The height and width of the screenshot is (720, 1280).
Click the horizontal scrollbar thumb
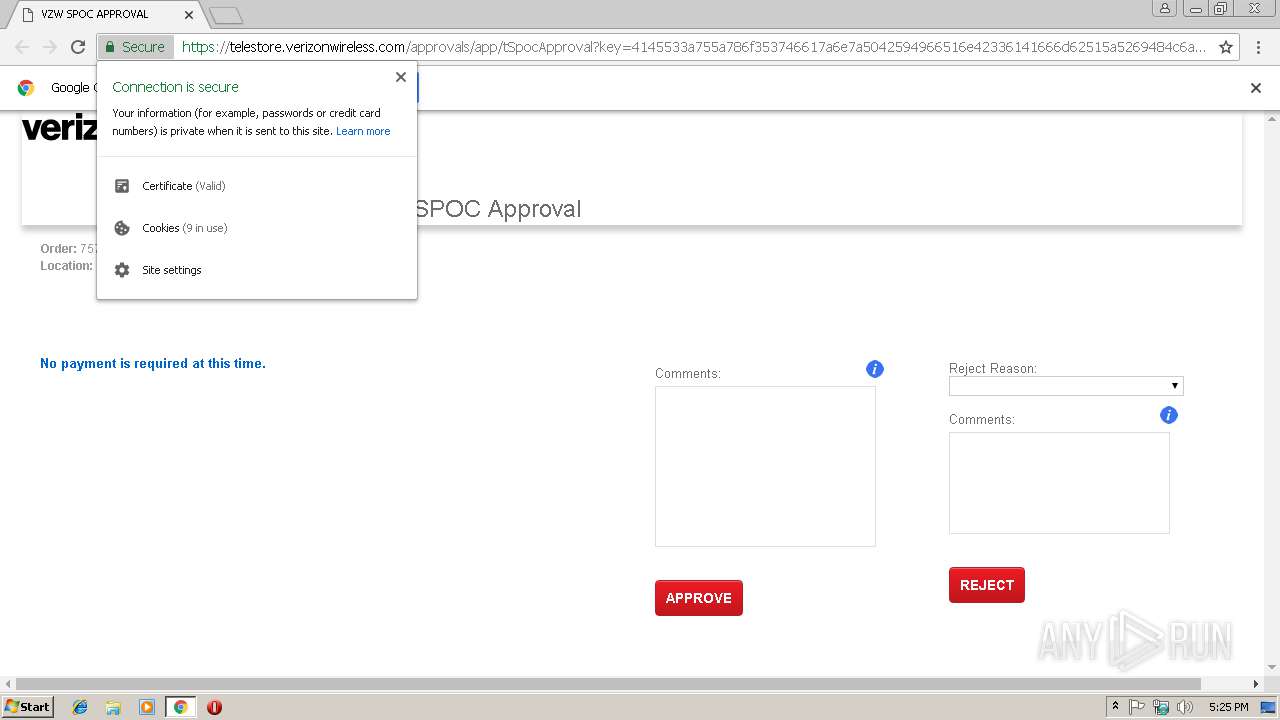click(607, 684)
